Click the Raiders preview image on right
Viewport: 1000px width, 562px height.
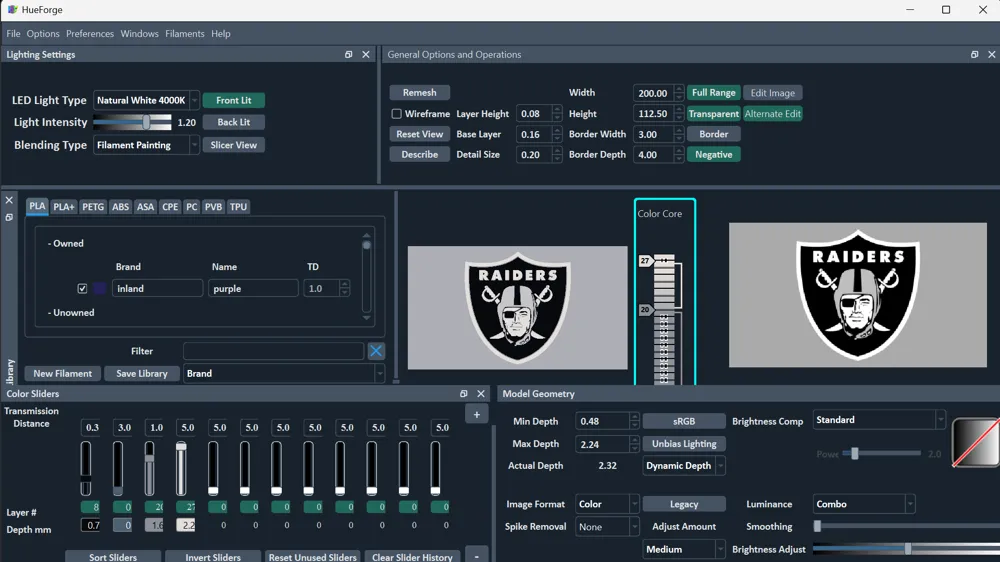click(858, 295)
